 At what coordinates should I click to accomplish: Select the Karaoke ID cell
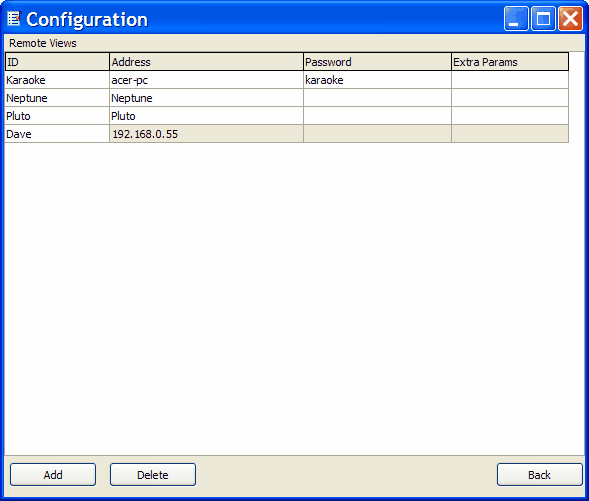pos(57,80)
